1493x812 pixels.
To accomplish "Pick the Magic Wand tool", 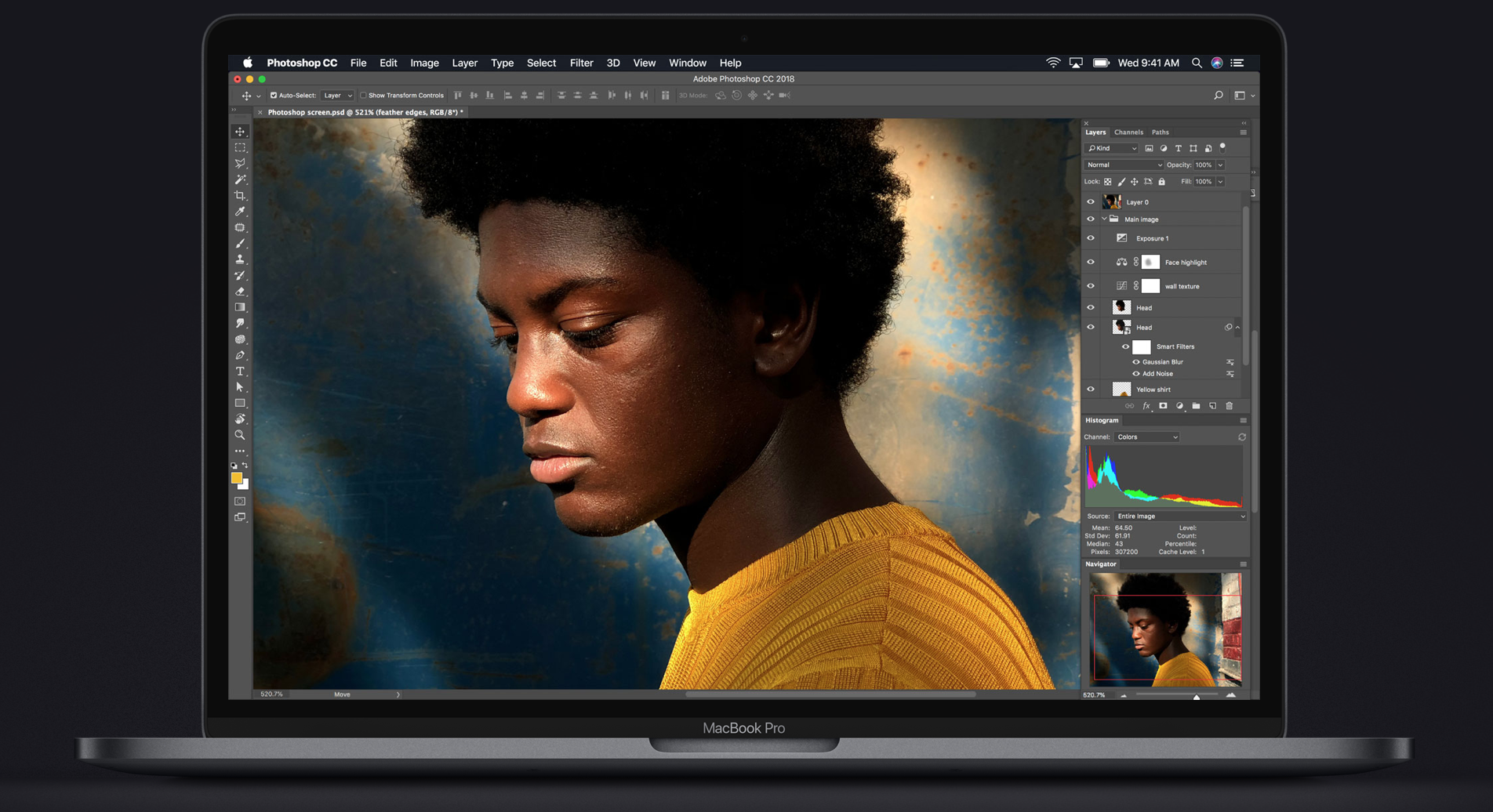I will click(x=240, y=179).
